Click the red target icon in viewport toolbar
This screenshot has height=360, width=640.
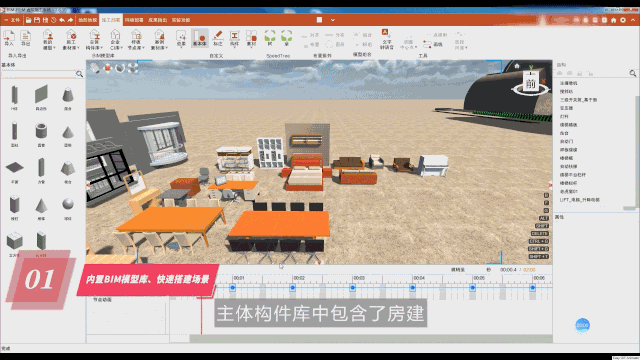pyautogui.click(x=107, y=68)
